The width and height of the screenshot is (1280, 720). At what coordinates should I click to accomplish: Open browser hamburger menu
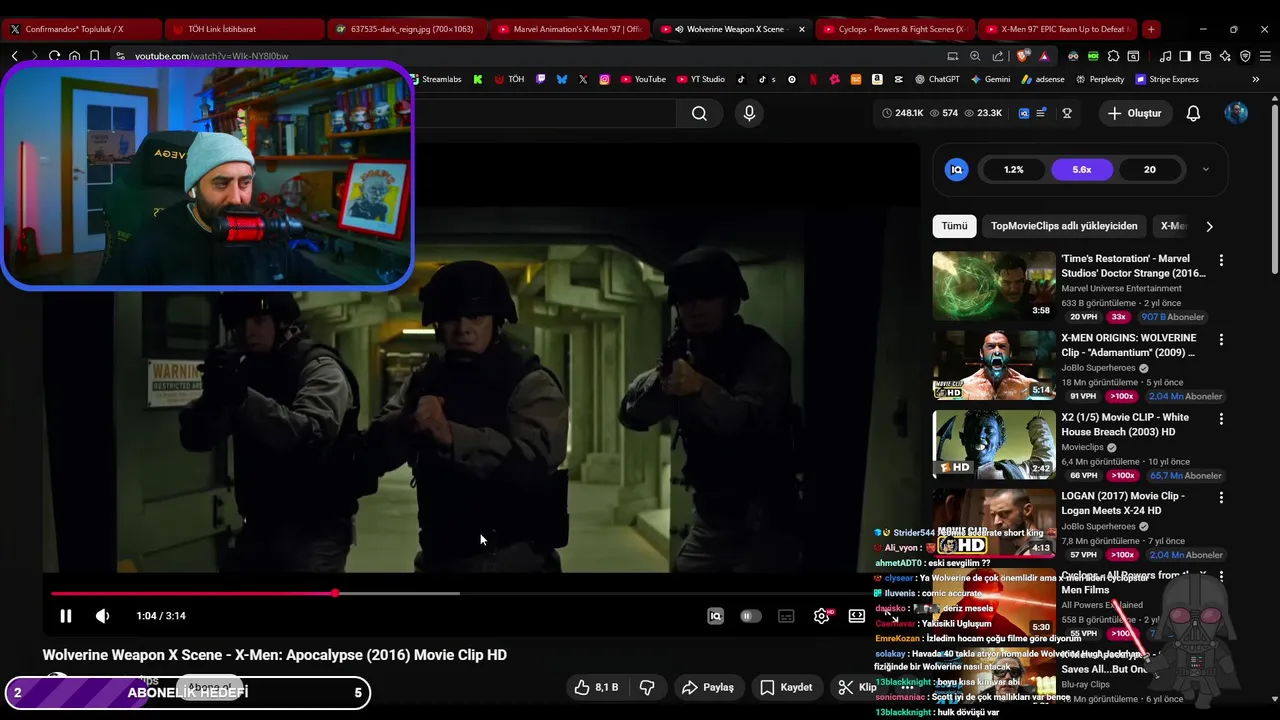coord(1265,56)
